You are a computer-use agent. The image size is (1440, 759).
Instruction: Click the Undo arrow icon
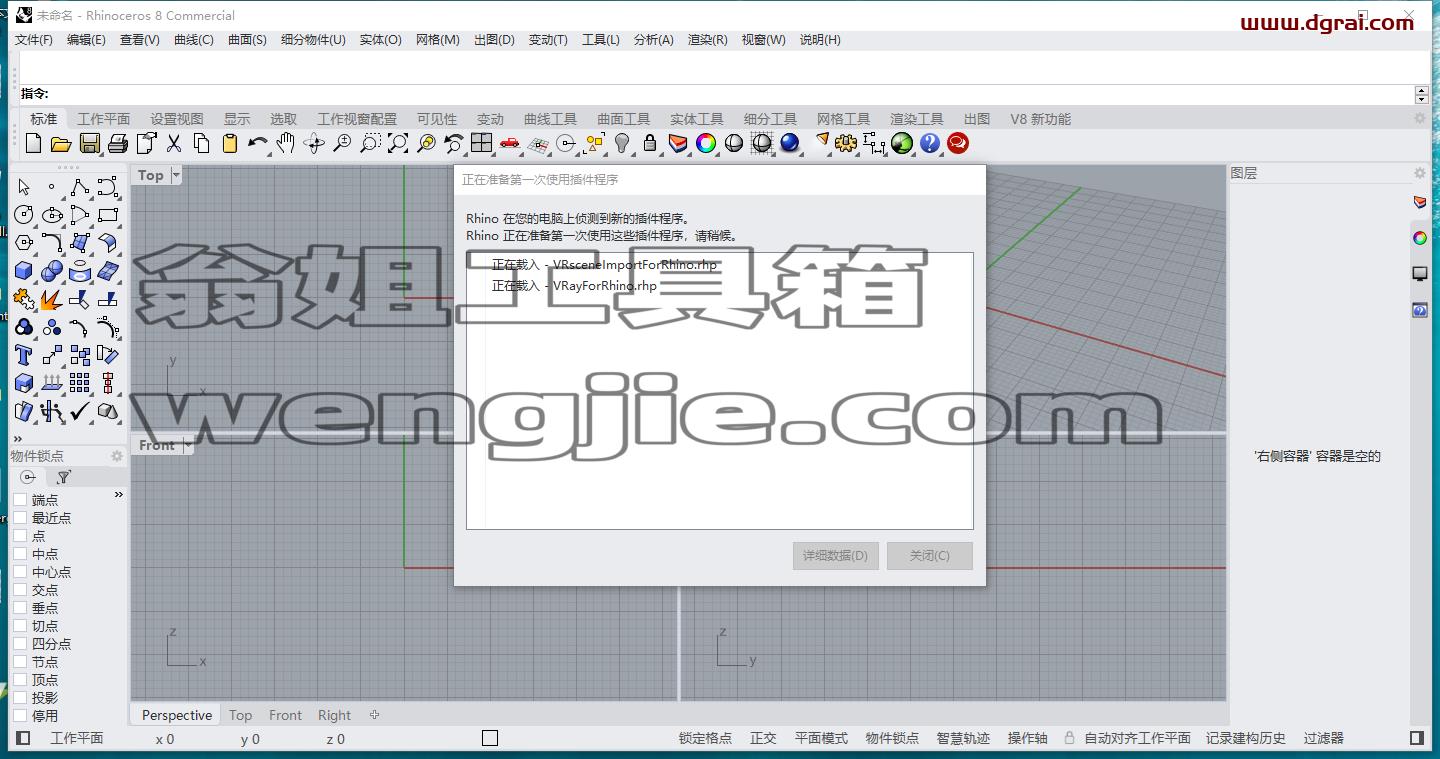pos(257,143)
